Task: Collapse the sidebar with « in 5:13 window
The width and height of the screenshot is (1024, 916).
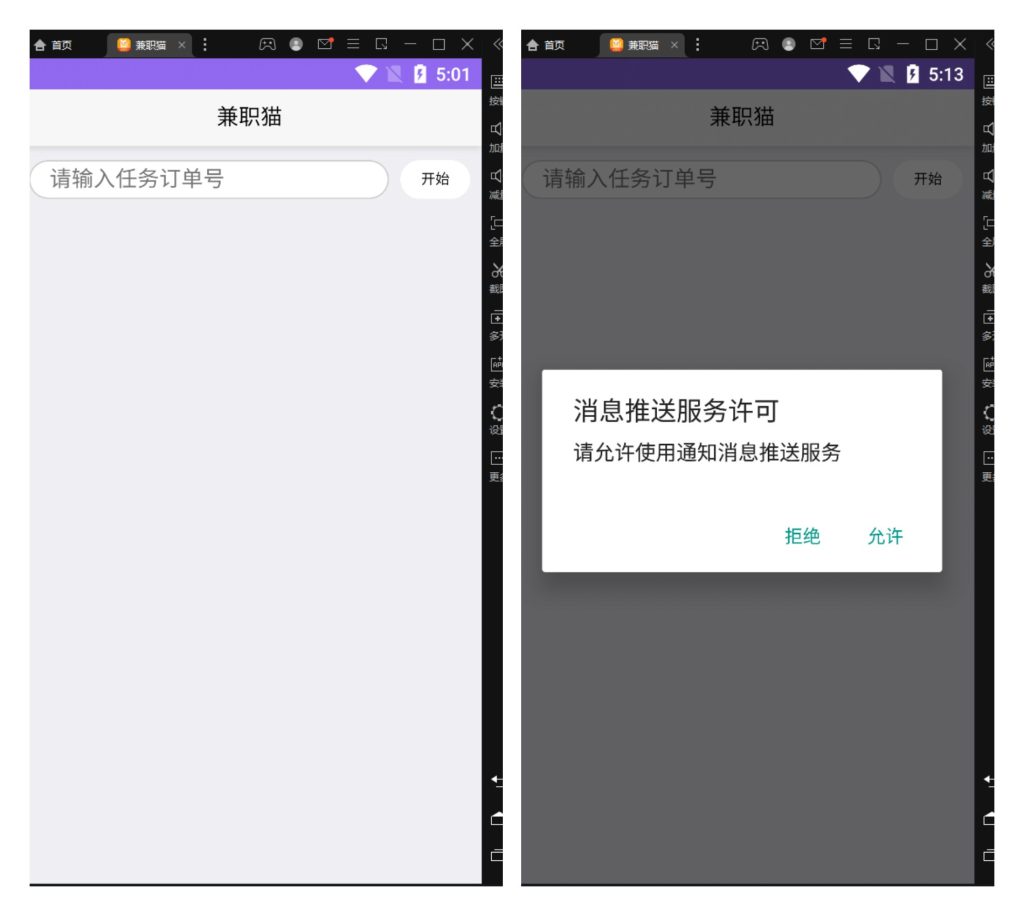Action: (x=990, y=44)
